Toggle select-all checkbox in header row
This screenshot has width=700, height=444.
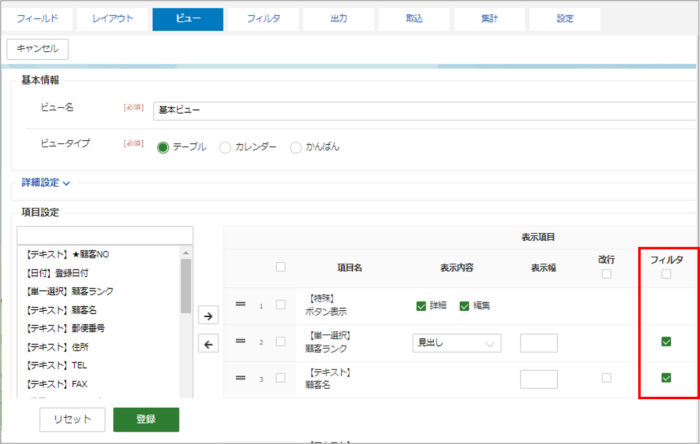(280, 267)
